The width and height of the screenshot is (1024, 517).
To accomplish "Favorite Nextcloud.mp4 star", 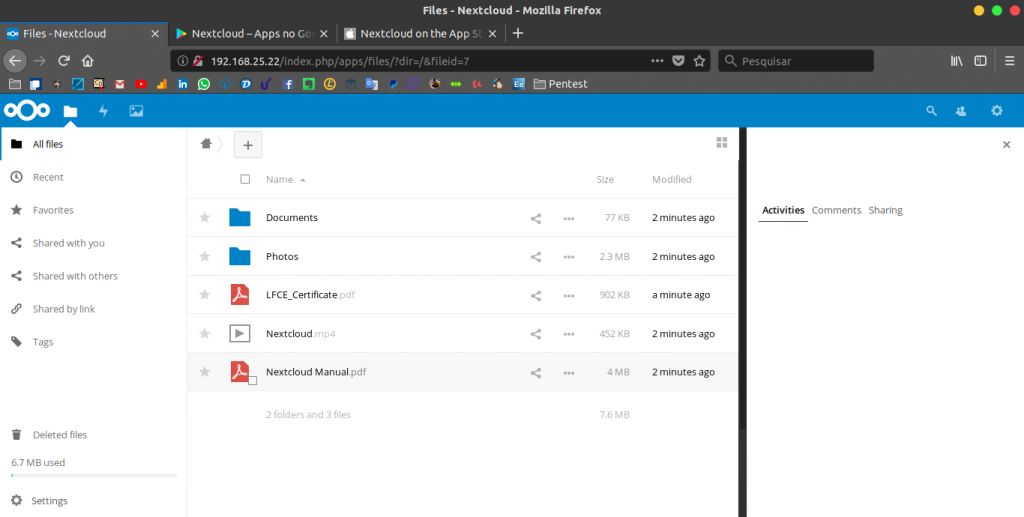I will (204, 334).
